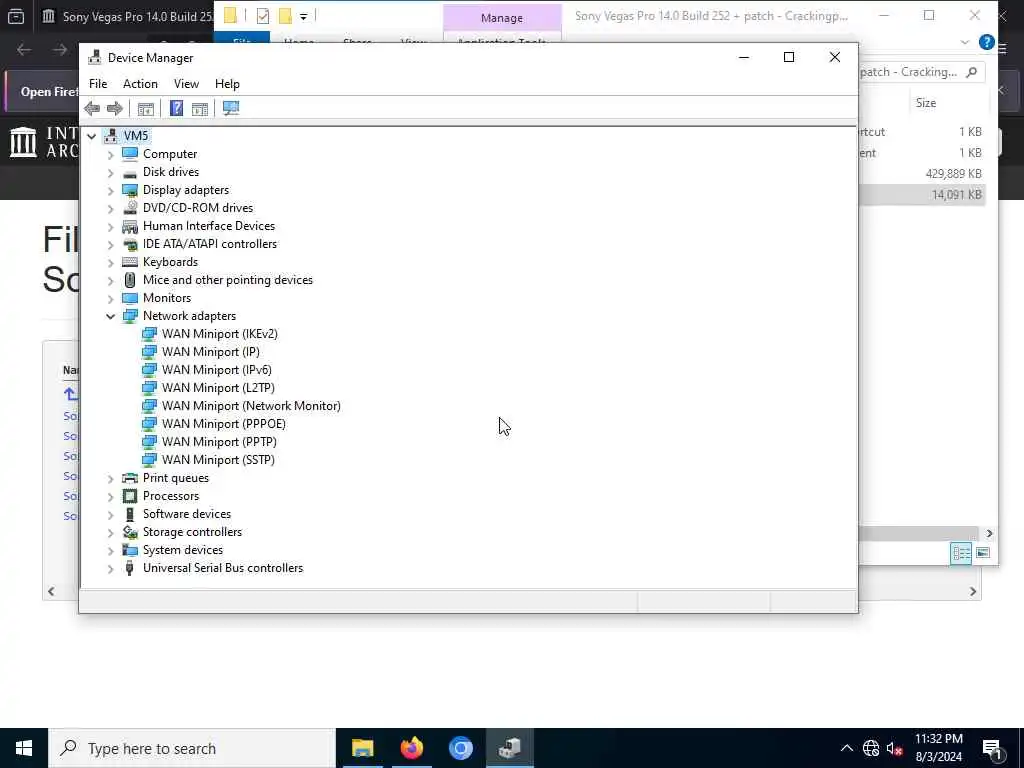Select WAN Miniport (PPPOE)
Screen dimensions: 1024x768
223,424
